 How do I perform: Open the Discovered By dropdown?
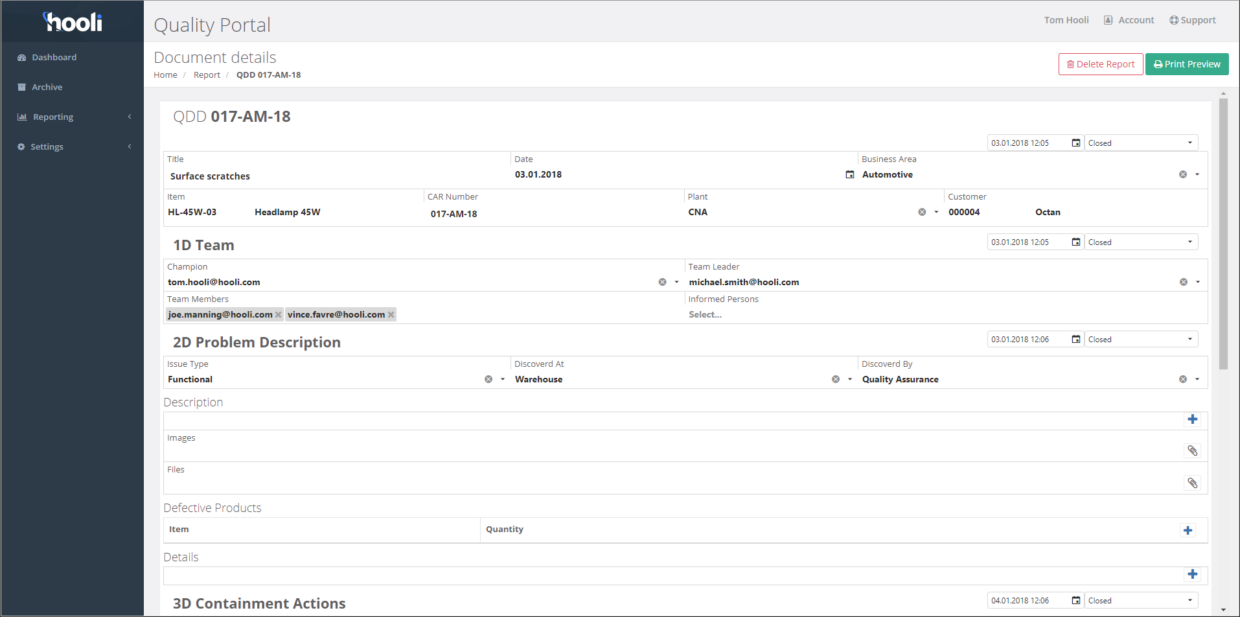[x=1196, y=378]
